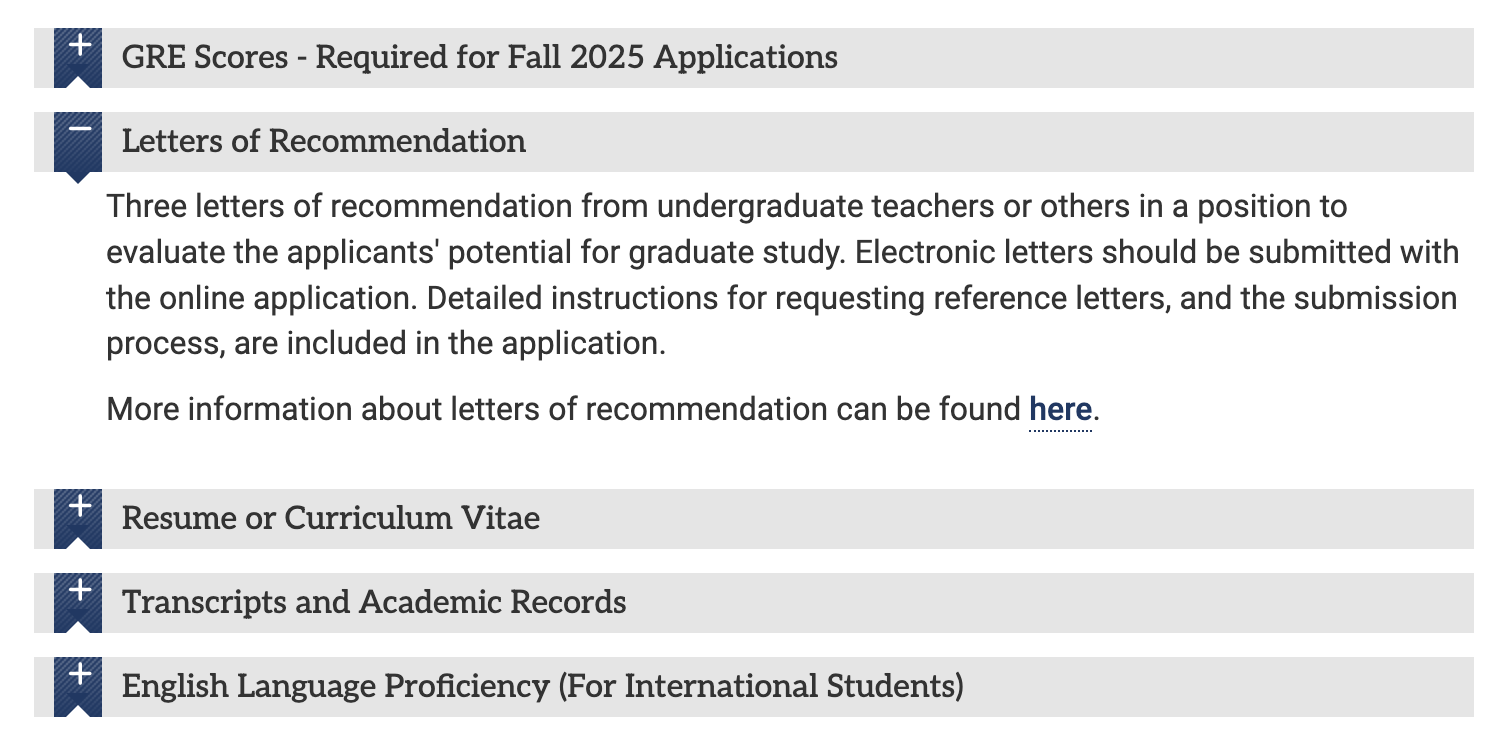
Task: Expand the English Language Proficiency heading text
Action: click(x=543, y=687)
